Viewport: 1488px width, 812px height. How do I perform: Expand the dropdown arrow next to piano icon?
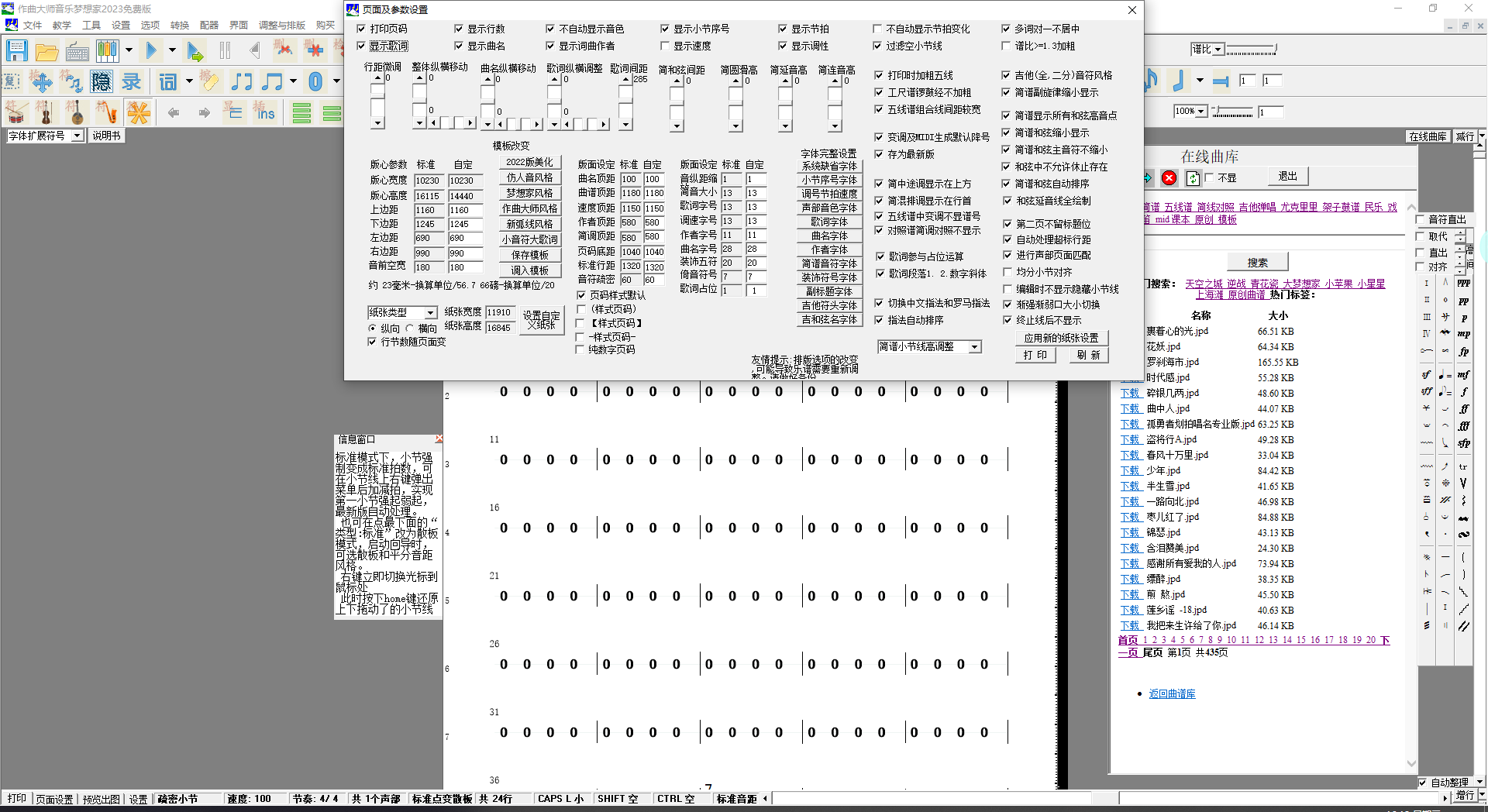[129, 51]
